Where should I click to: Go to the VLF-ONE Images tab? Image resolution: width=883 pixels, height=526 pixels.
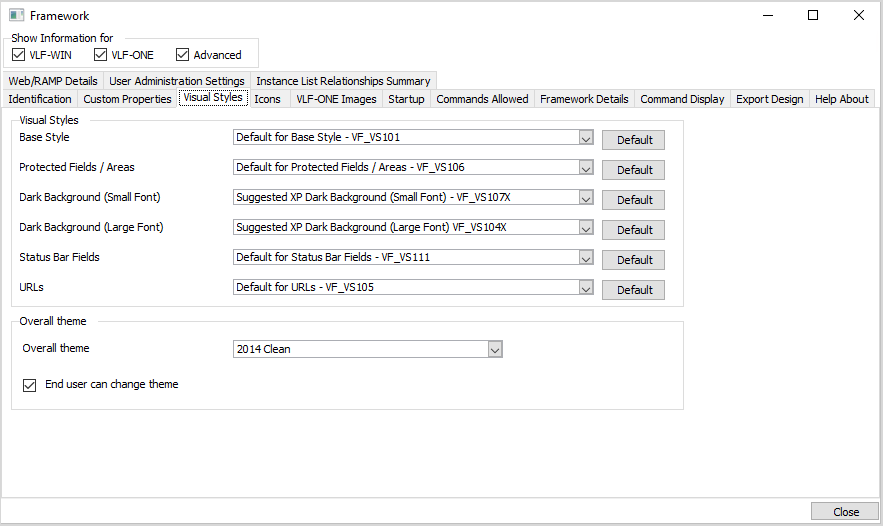(336, 99)
